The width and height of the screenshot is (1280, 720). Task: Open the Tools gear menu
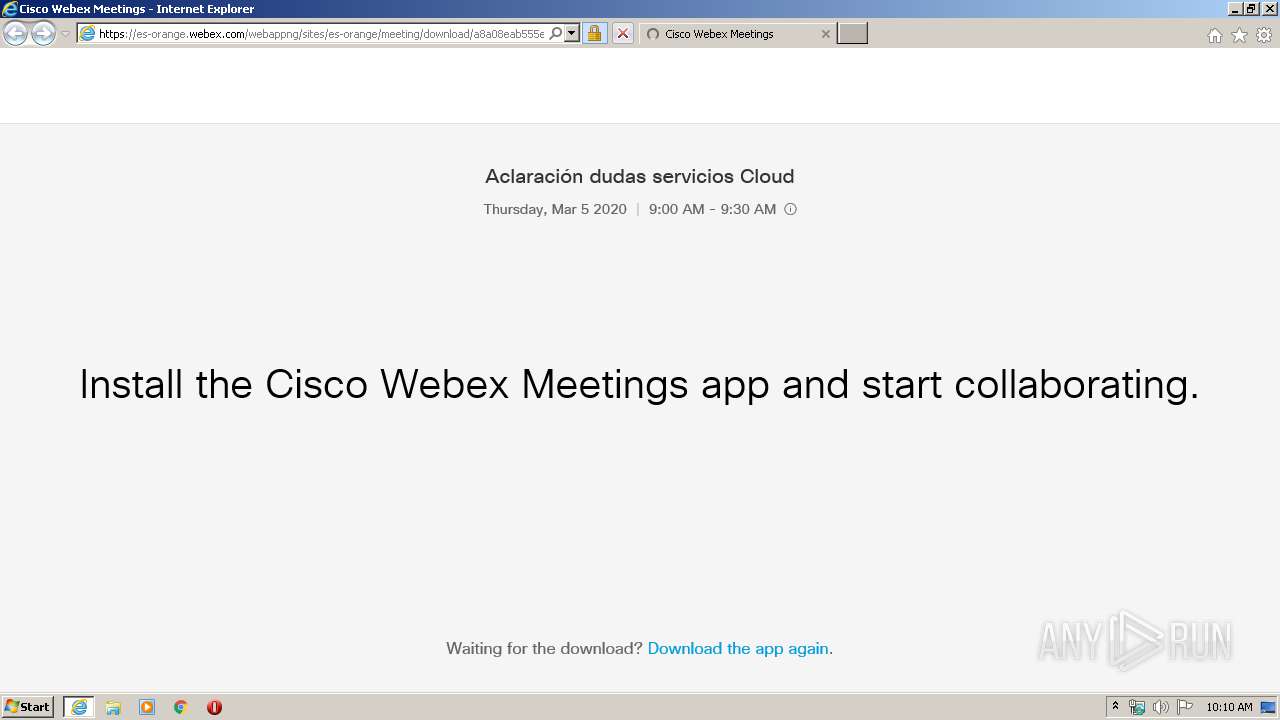[1264, 35]
